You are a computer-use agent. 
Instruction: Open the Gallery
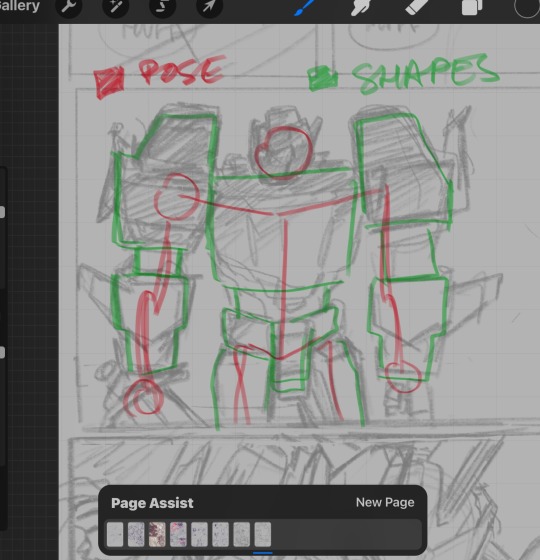pos(19,6)
